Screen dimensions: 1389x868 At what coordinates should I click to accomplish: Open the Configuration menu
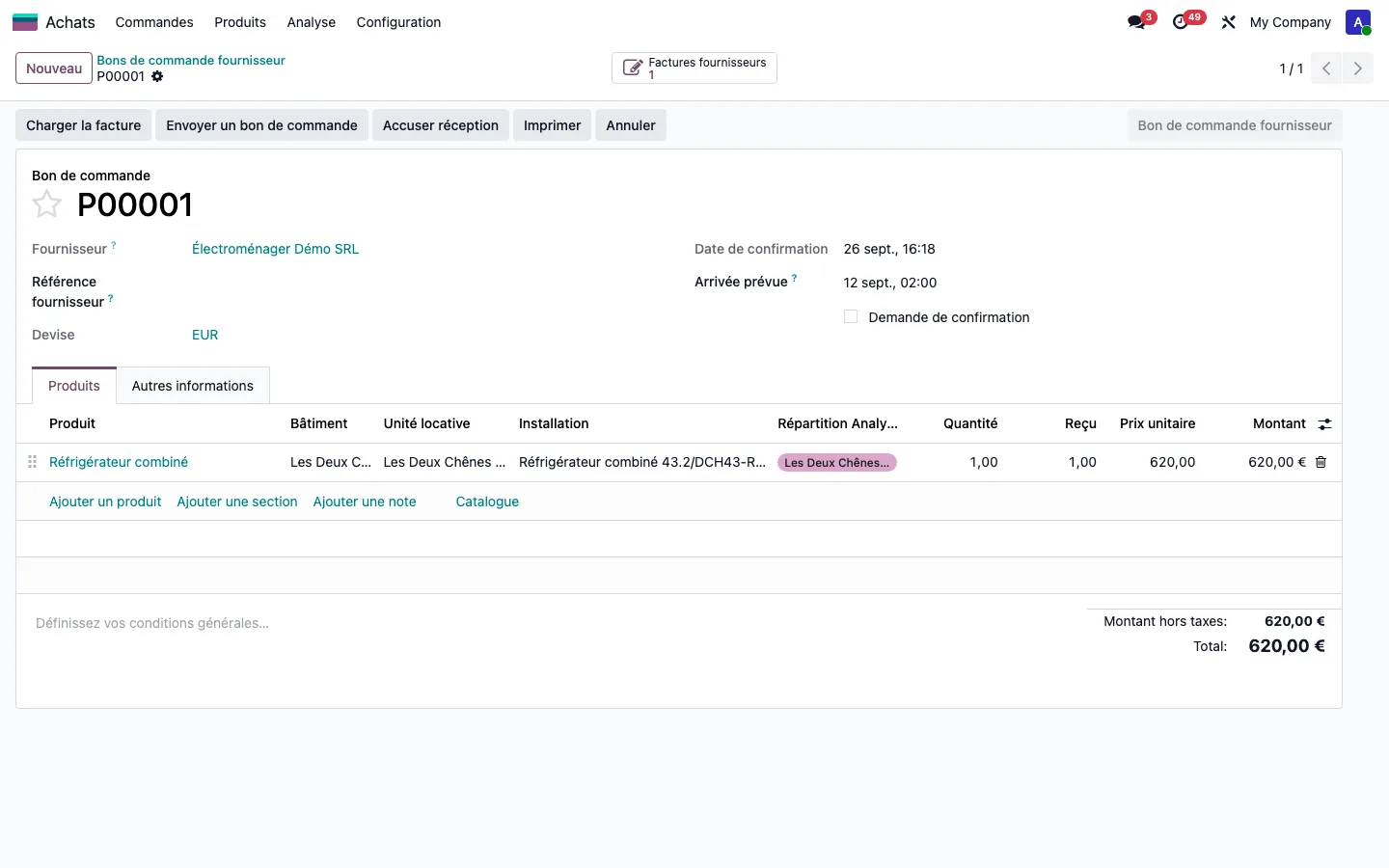click(398, 22)
